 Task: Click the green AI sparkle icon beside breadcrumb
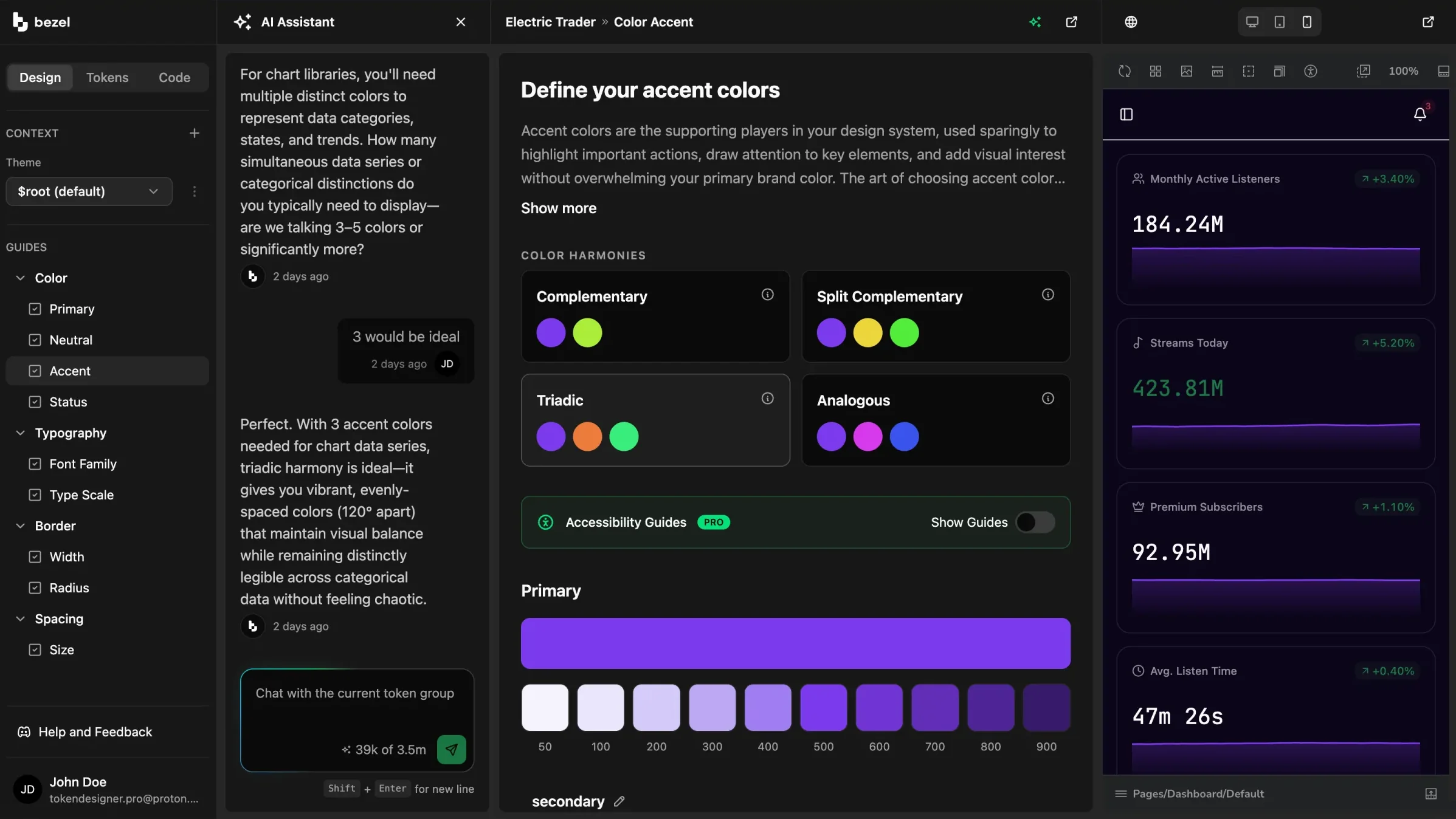[1035, 22]
